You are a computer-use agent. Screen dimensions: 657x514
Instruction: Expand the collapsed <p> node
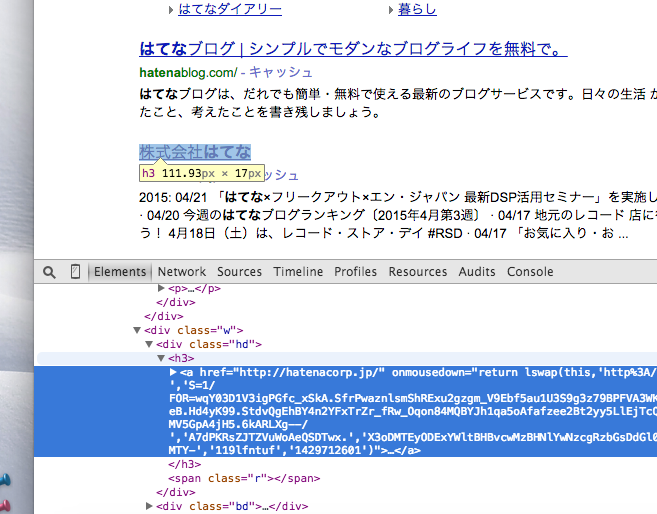coord(161,288)
